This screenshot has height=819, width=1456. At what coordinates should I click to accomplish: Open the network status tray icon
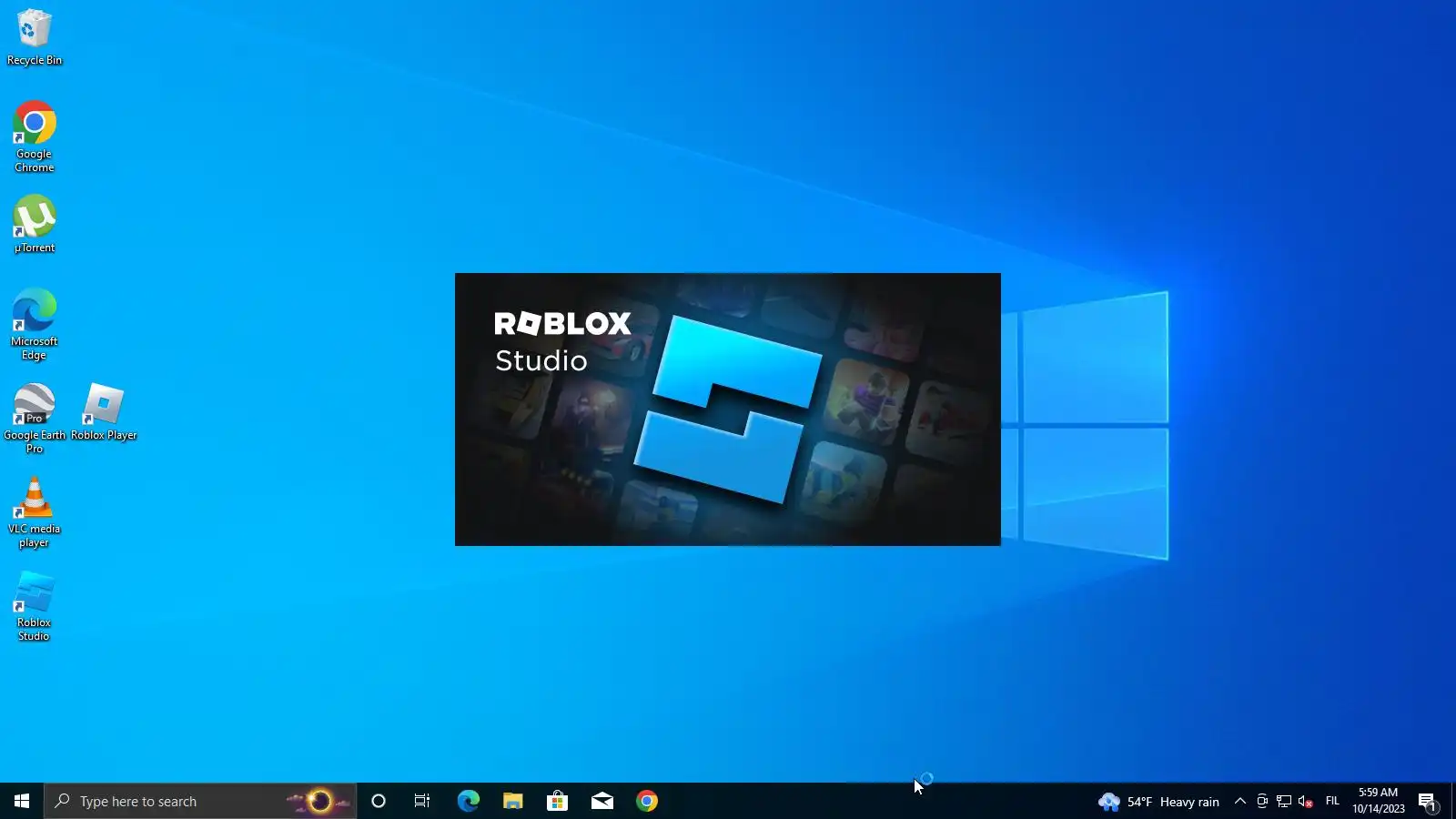(1284, 802)
